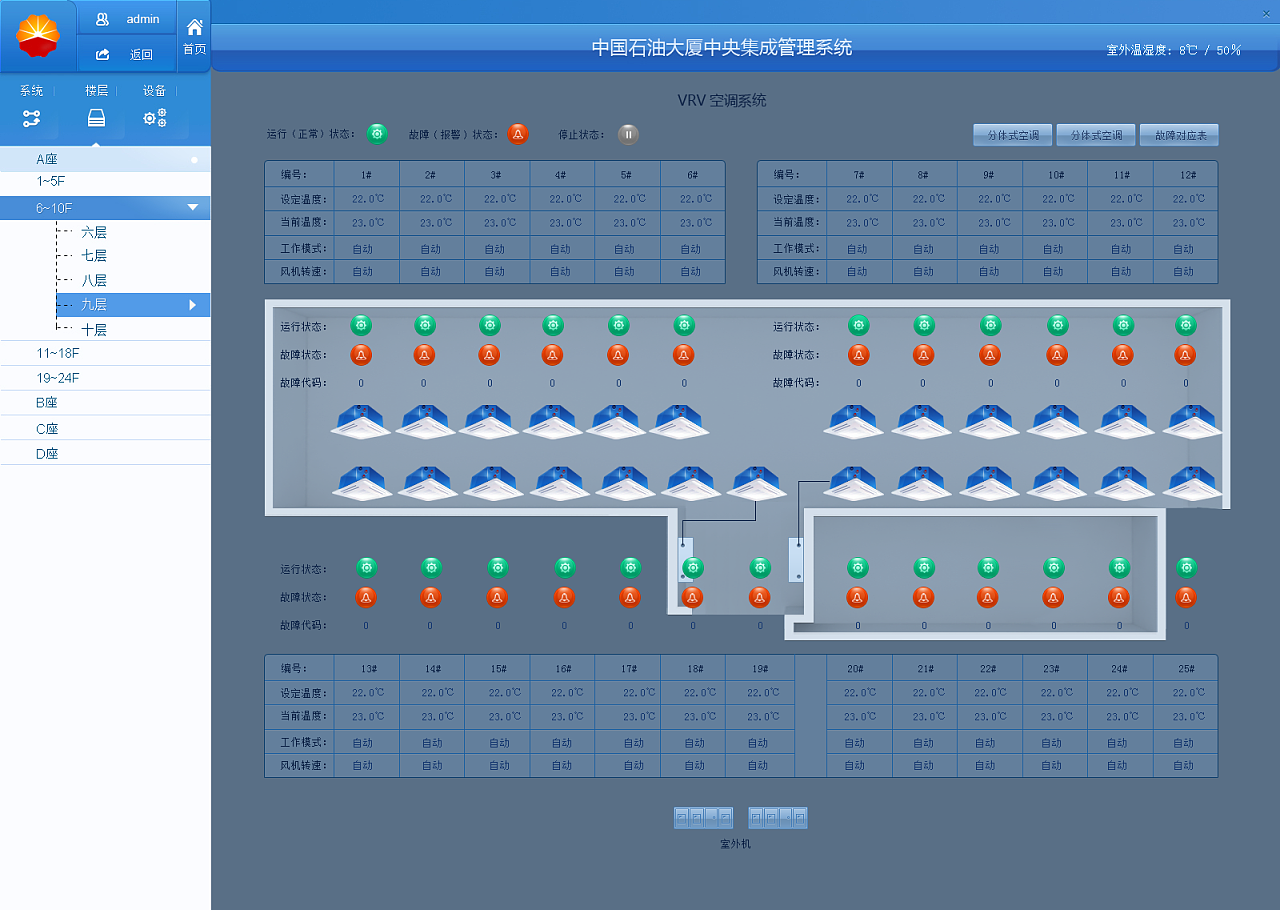Image resolution: width=1280 pixels, height=910 pixels.
Task: Click the first 室外机 outdoor unit icon
Action: (704, 818)
